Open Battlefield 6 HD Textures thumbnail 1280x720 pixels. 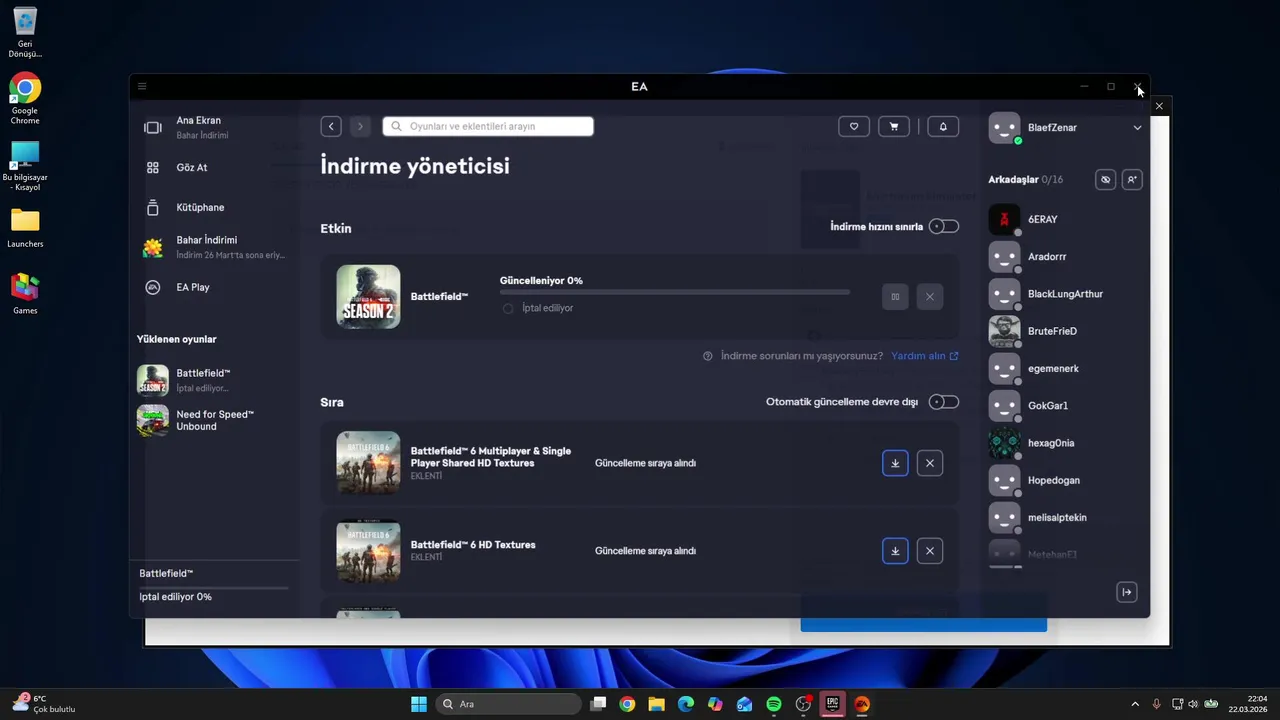(368, 551)
